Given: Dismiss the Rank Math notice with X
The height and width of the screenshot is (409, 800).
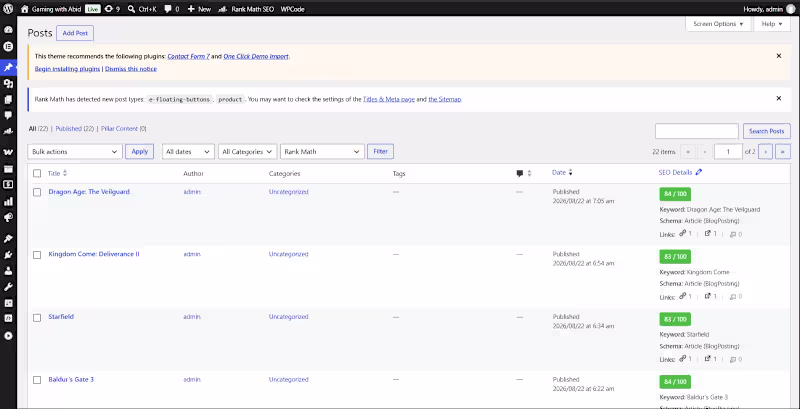Looking at the screenshot, I should point(779,98).
